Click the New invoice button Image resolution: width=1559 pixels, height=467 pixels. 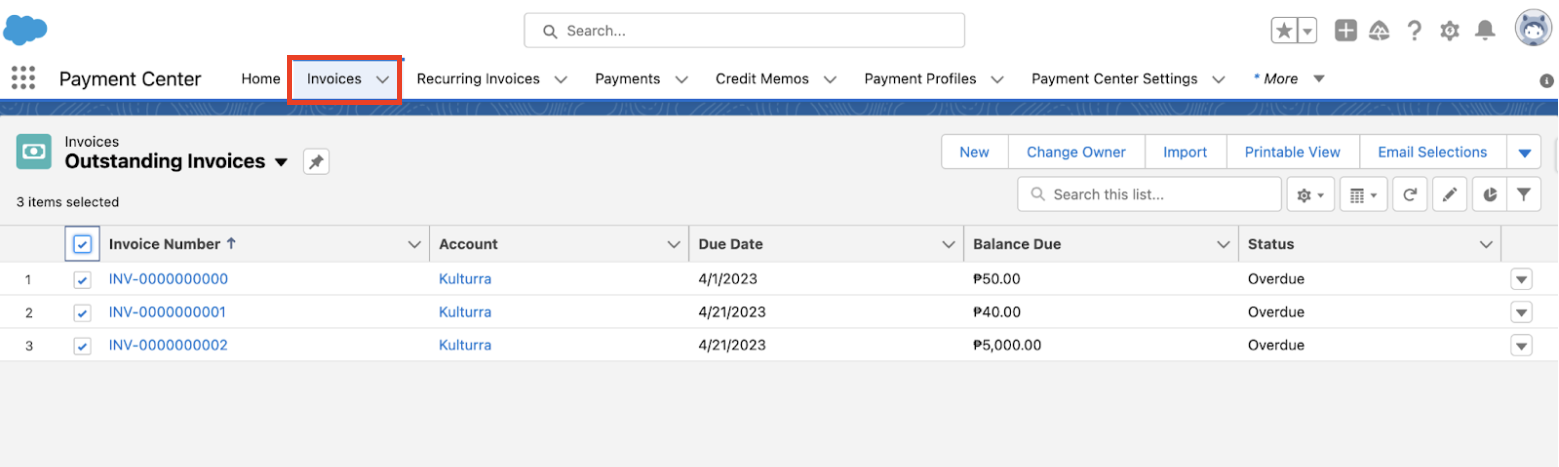tap(973, 152)
